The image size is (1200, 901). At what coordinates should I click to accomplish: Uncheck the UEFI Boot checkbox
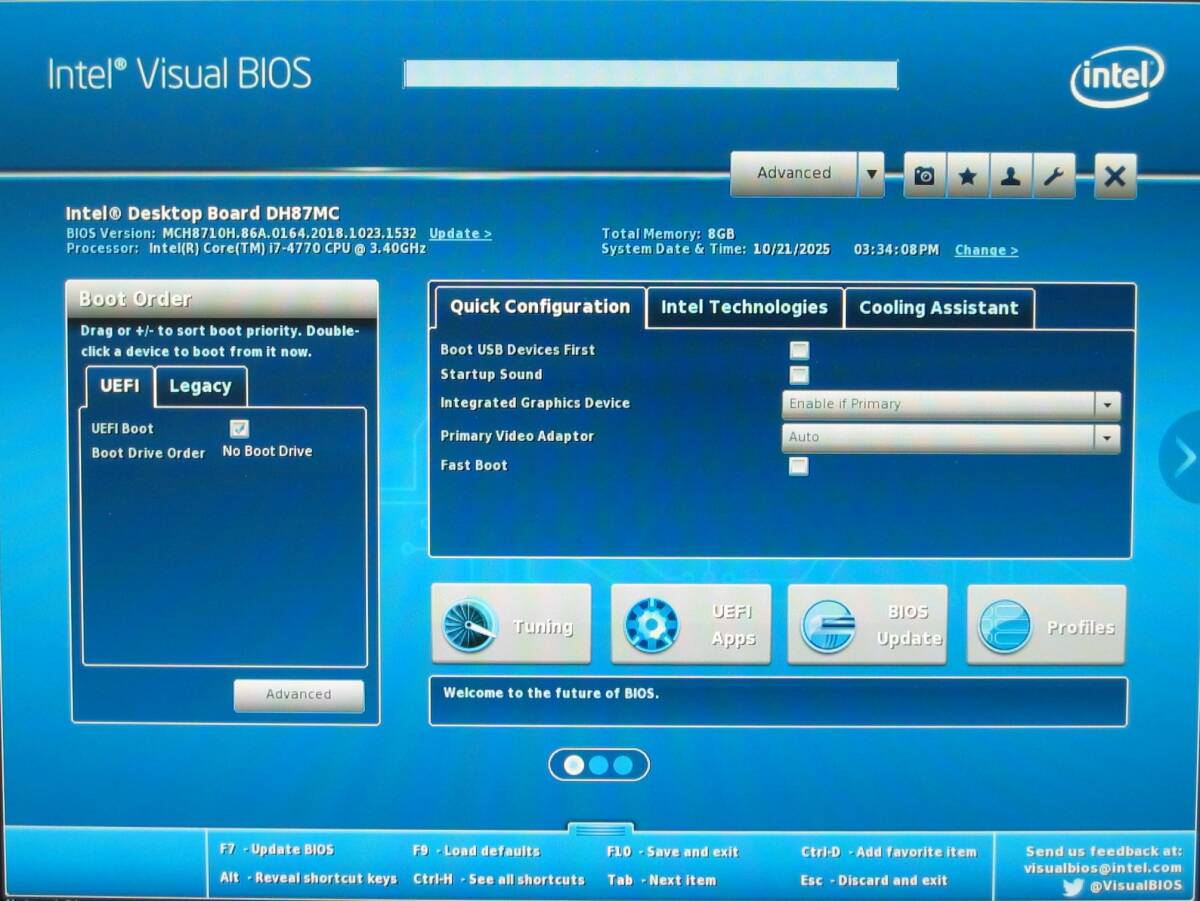pyautogui.click(x=239, y=428)
